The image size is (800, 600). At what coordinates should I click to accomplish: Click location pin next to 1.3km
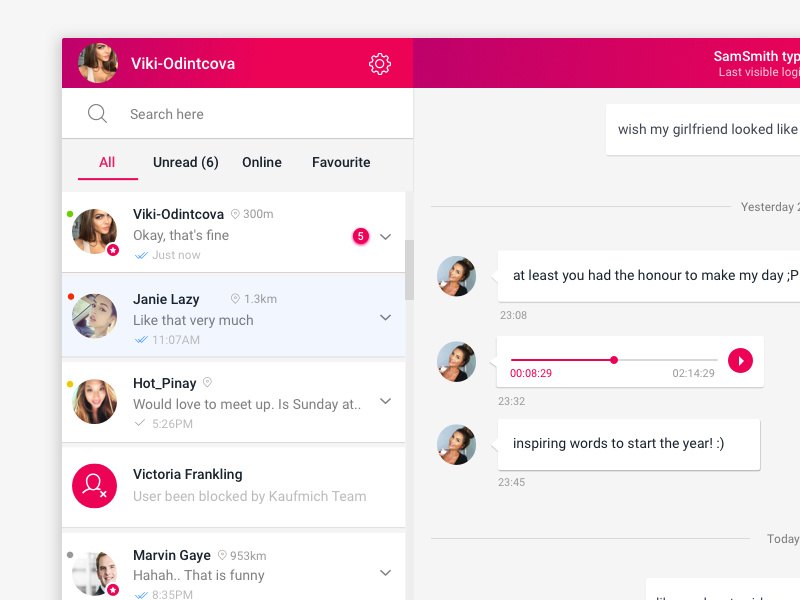(x=235, y=298)
